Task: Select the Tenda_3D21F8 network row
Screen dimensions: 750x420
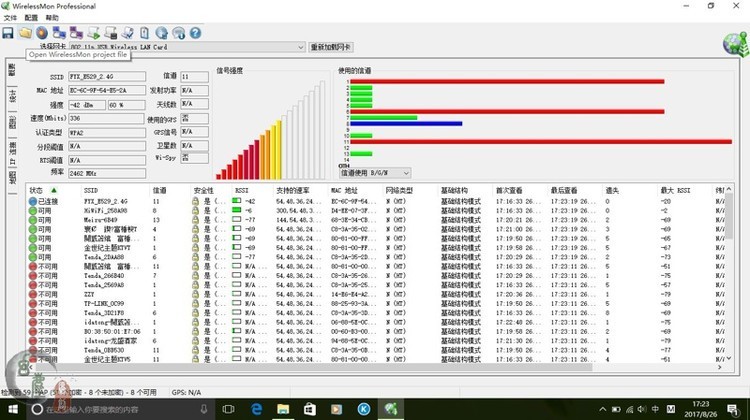Action: (x=376, y=313)
